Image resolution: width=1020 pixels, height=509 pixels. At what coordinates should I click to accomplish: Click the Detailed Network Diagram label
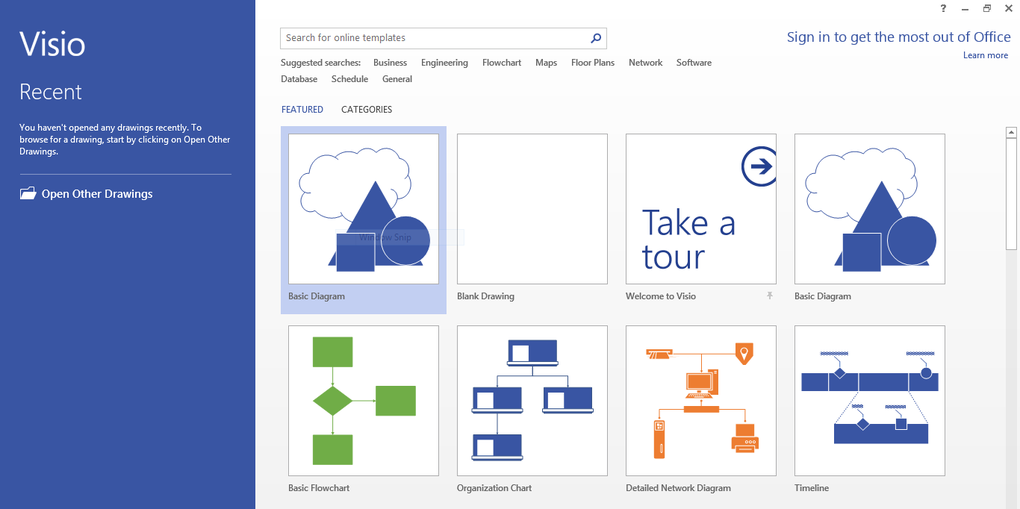[x=678, y=488]
